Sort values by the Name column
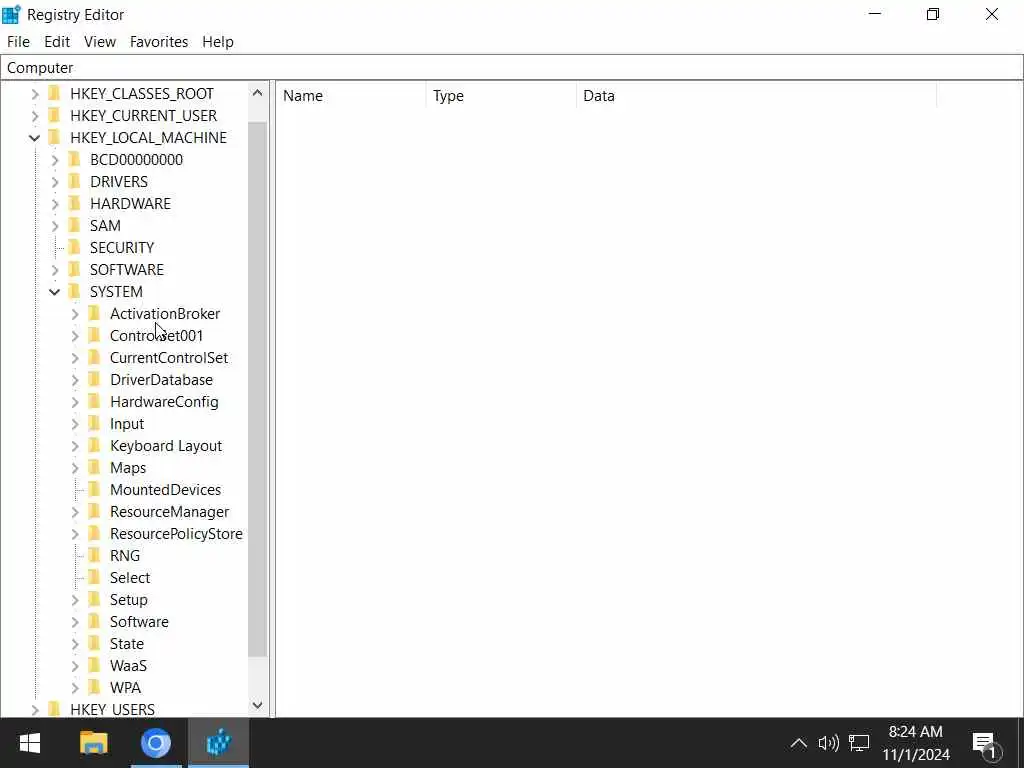This screenshot has height=768, width=1024. tap(351, 96)
